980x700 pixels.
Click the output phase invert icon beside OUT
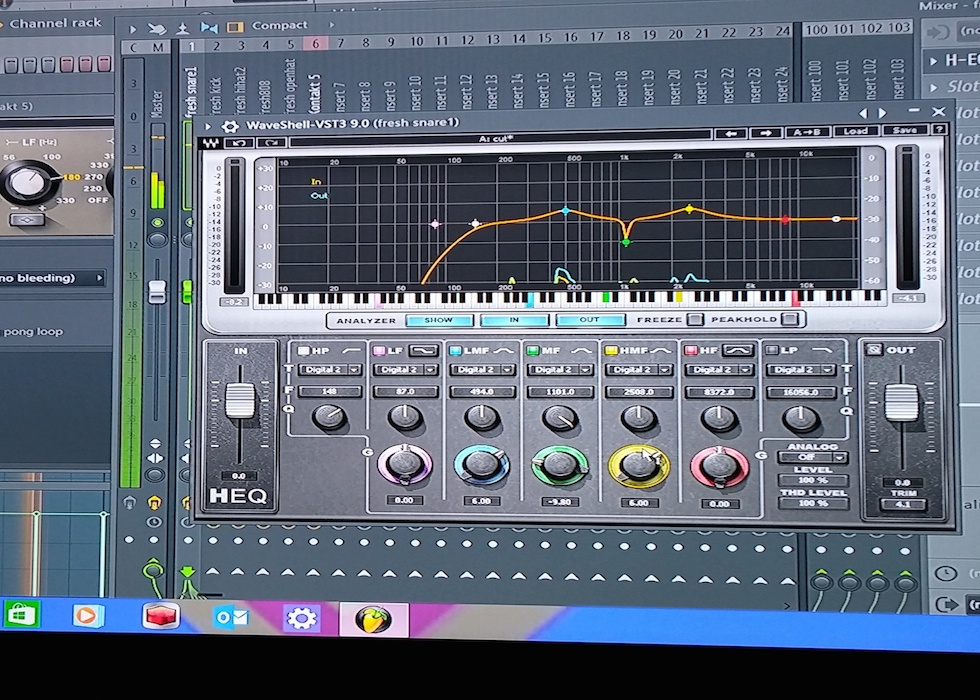pos(874,350)
